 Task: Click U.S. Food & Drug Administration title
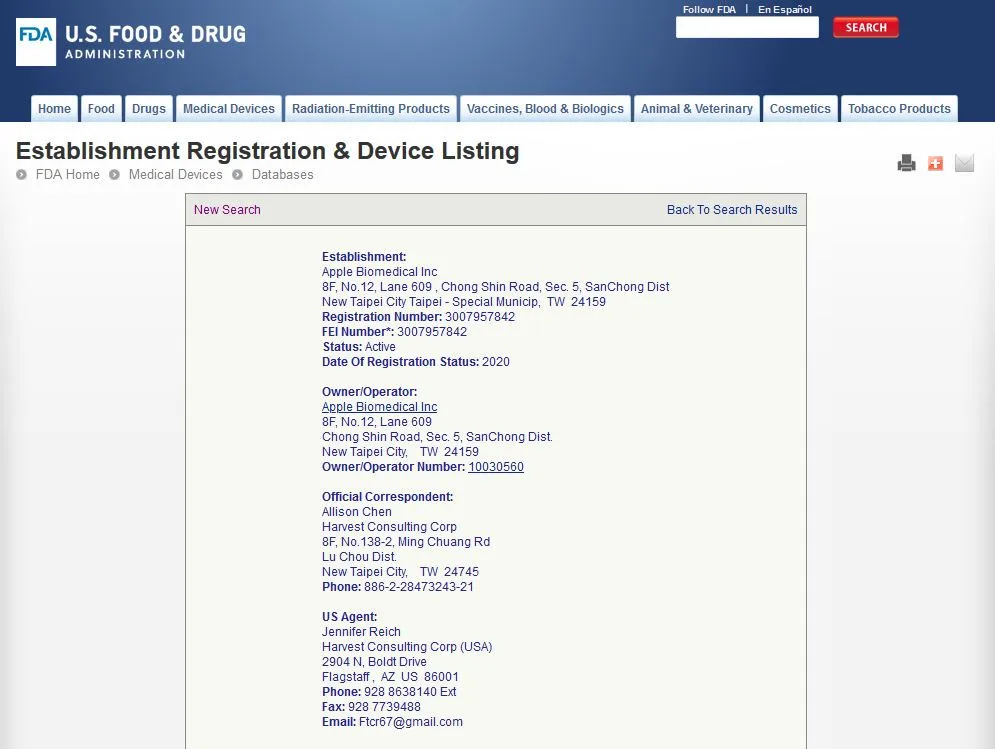(x=155, y=42)
